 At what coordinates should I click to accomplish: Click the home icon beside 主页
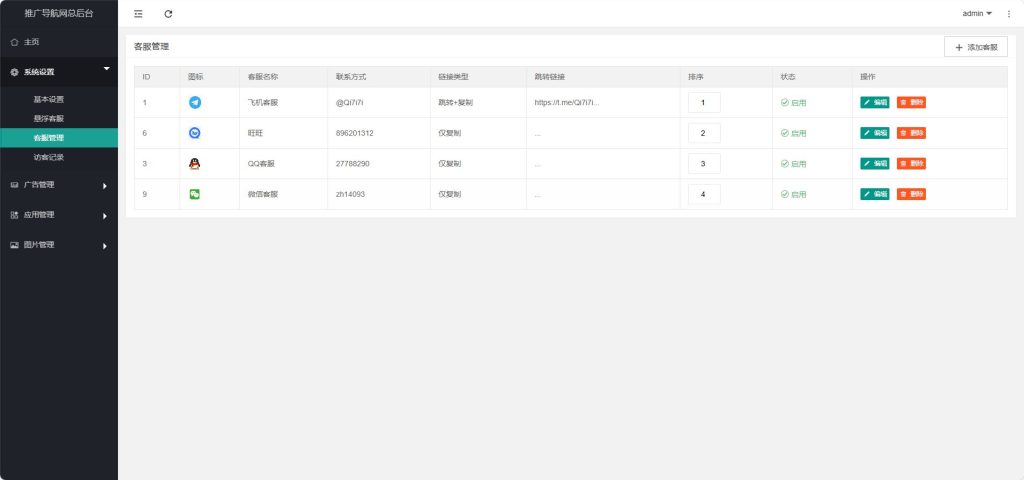14,42
